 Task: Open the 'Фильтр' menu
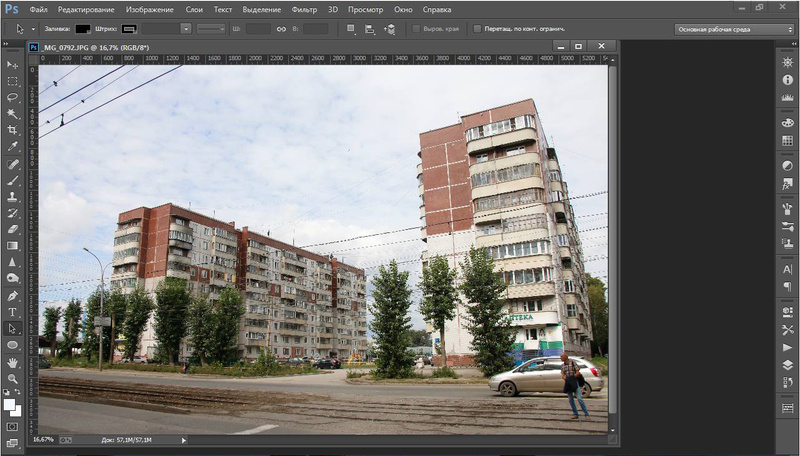(x=304, y=9)
